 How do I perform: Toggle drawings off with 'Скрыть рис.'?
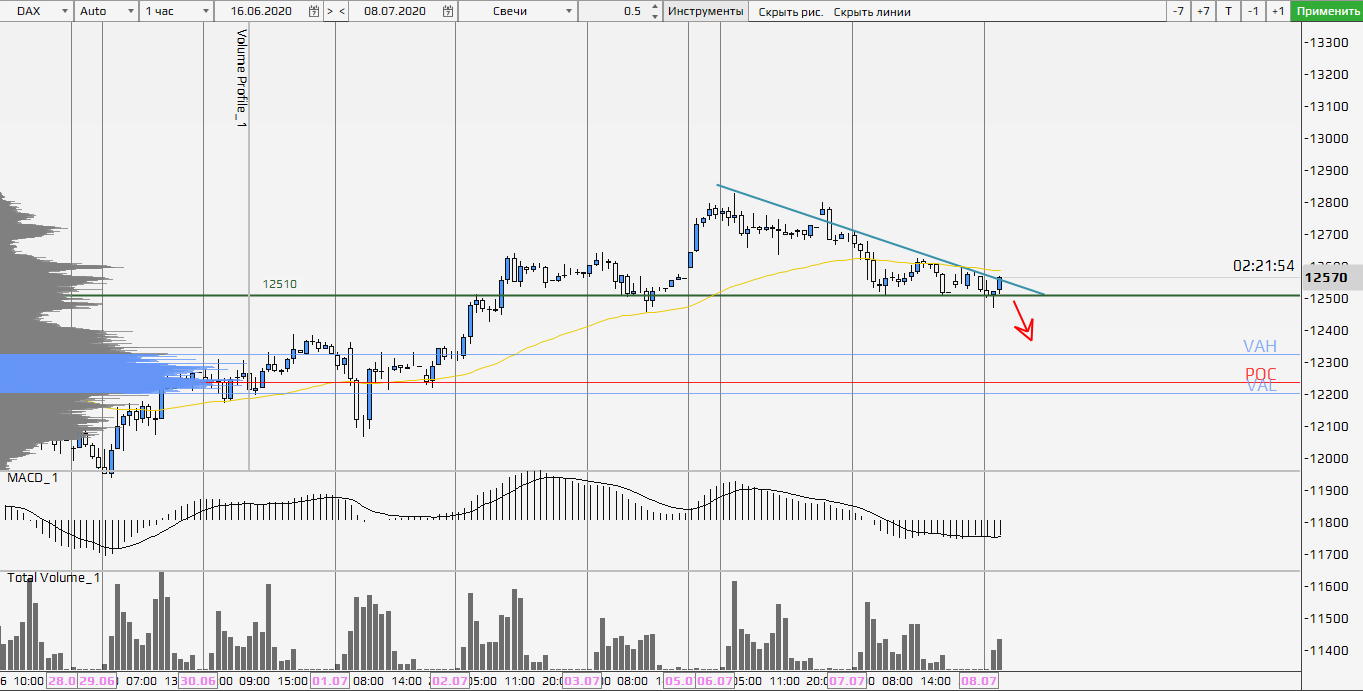790,12
